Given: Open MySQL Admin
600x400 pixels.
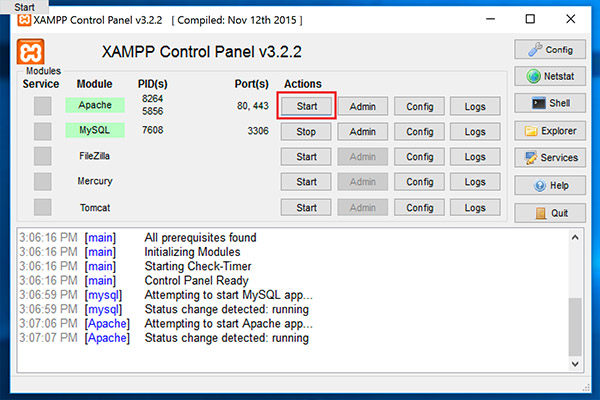Looking at the screenshot, I should pyautogui.click(x=362, y=132).
